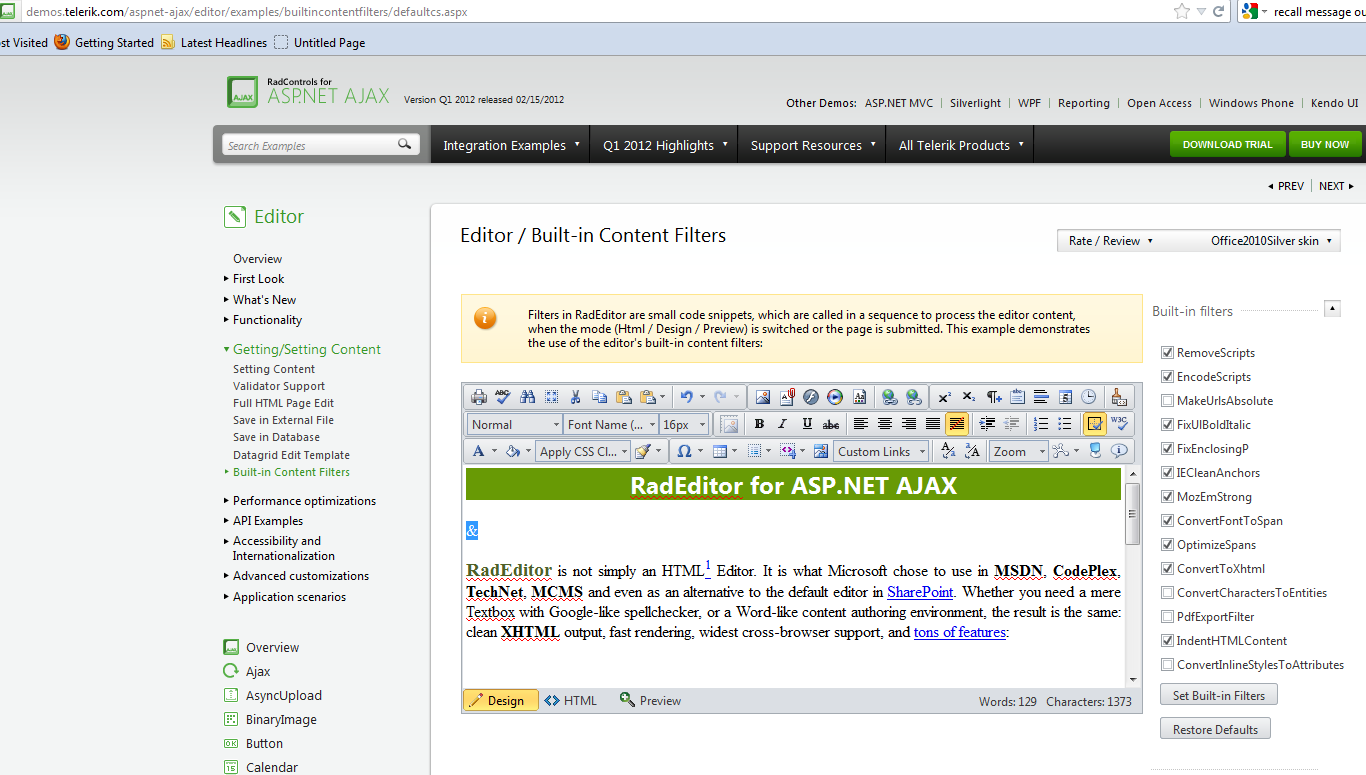Align text to the left
Image resolution: width=1366 pixels, height=775 pixels.
coord(861,424)
